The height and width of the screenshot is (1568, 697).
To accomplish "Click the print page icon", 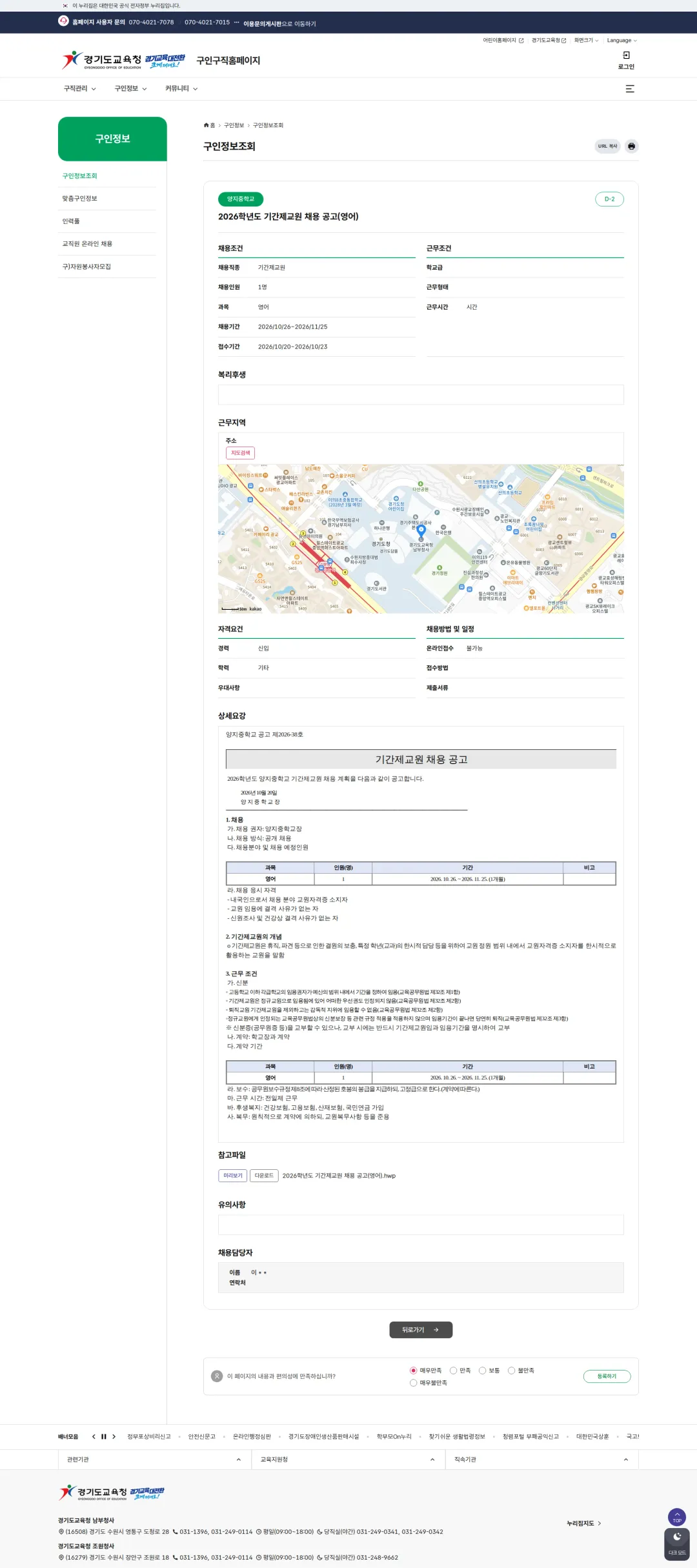I will coord(631,146).
